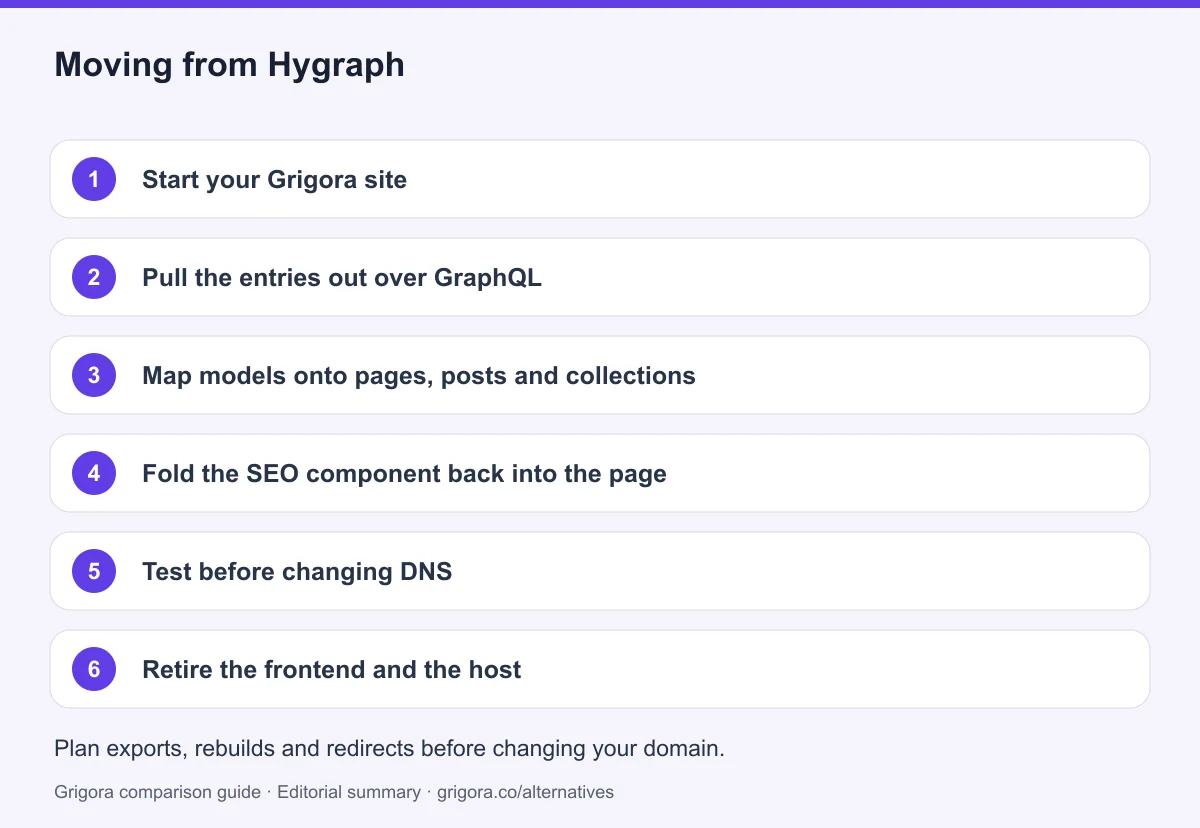
Task: Select 'Fold the SEO component back into the page'
Action: [600, 473]
